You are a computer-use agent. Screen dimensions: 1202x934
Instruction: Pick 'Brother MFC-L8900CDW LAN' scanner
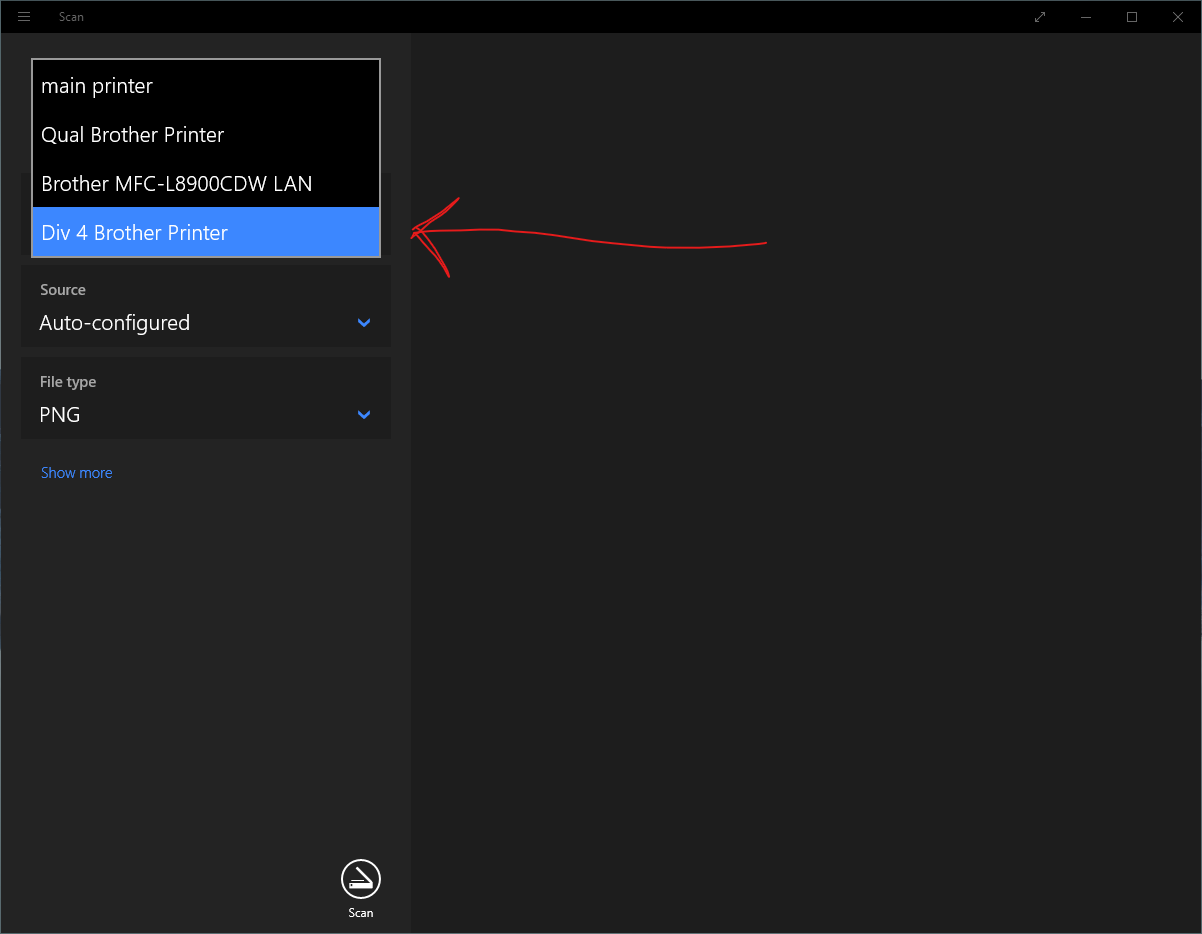206,184
